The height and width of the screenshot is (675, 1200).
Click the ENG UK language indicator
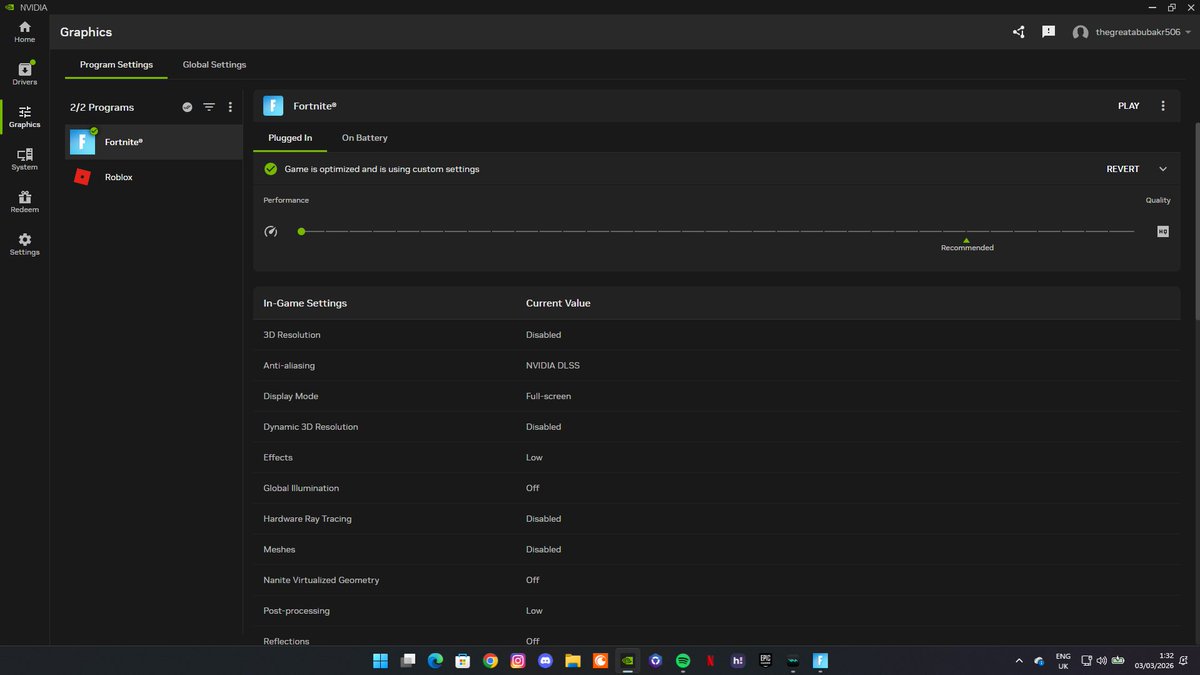tap(1063, 660)
